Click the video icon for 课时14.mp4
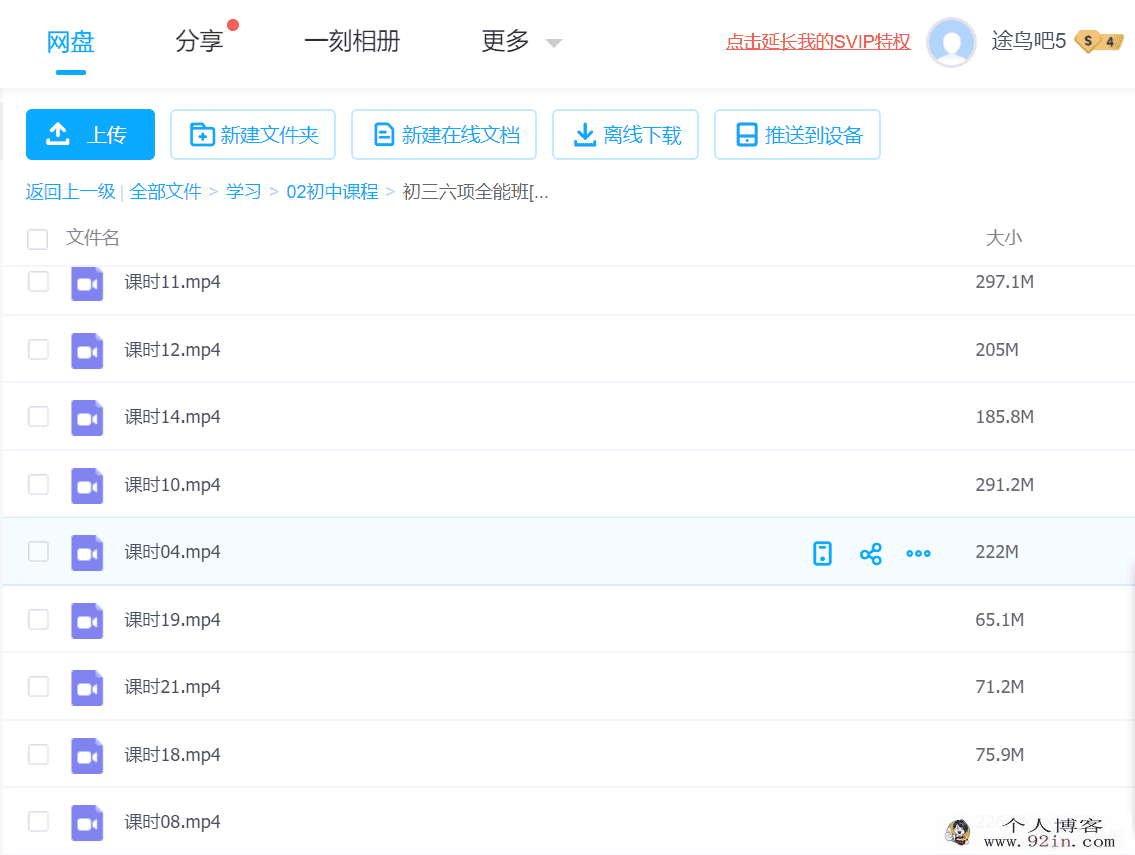 [87, 418]
